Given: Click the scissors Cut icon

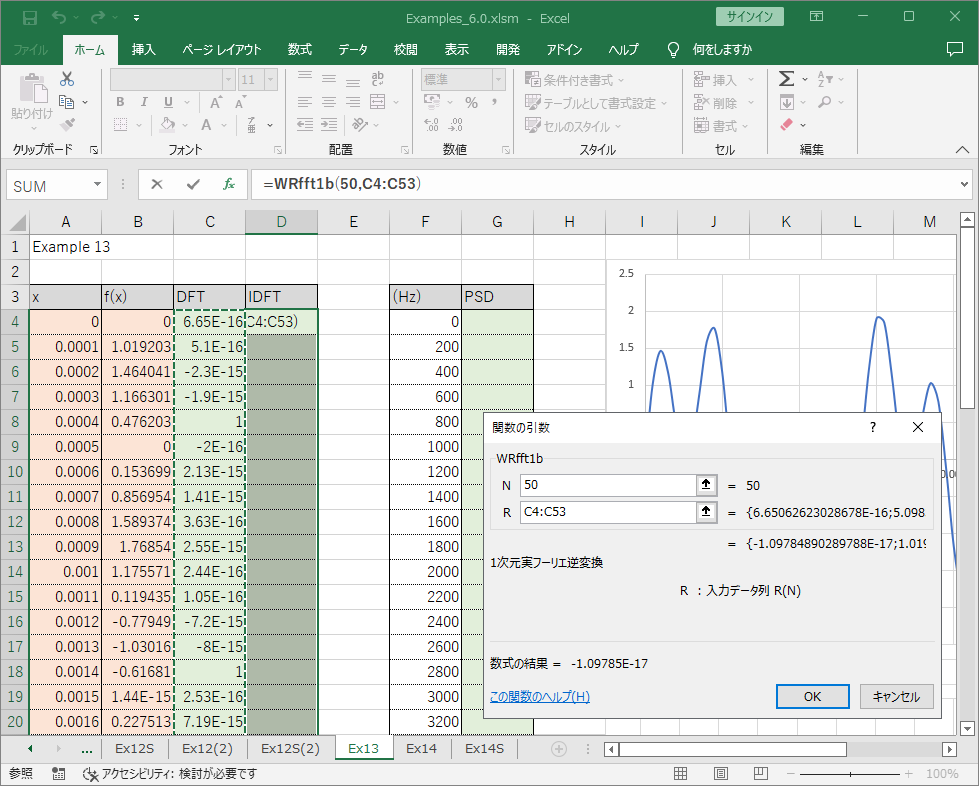Looking at the screenshot, I should [x=67, y=79].
